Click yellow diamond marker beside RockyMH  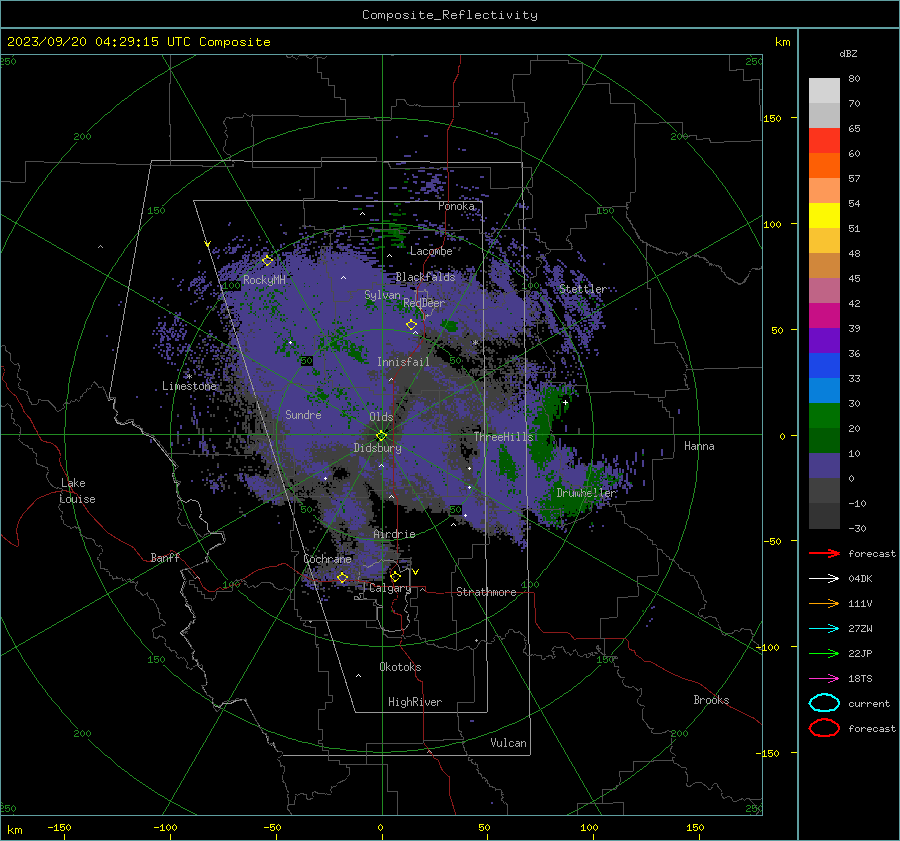tap(267, 261)
